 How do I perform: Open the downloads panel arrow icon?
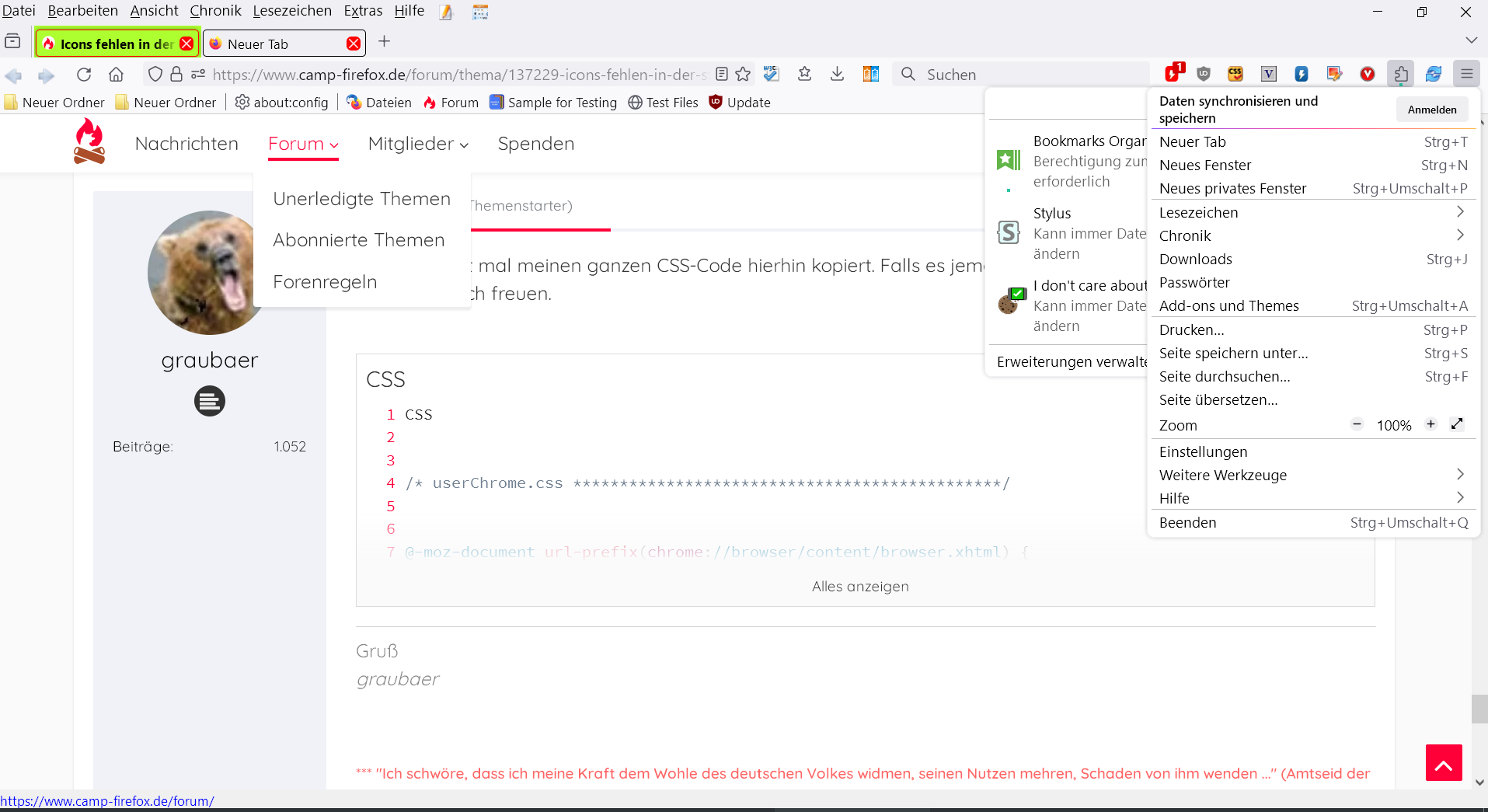(x=837, y=74)
